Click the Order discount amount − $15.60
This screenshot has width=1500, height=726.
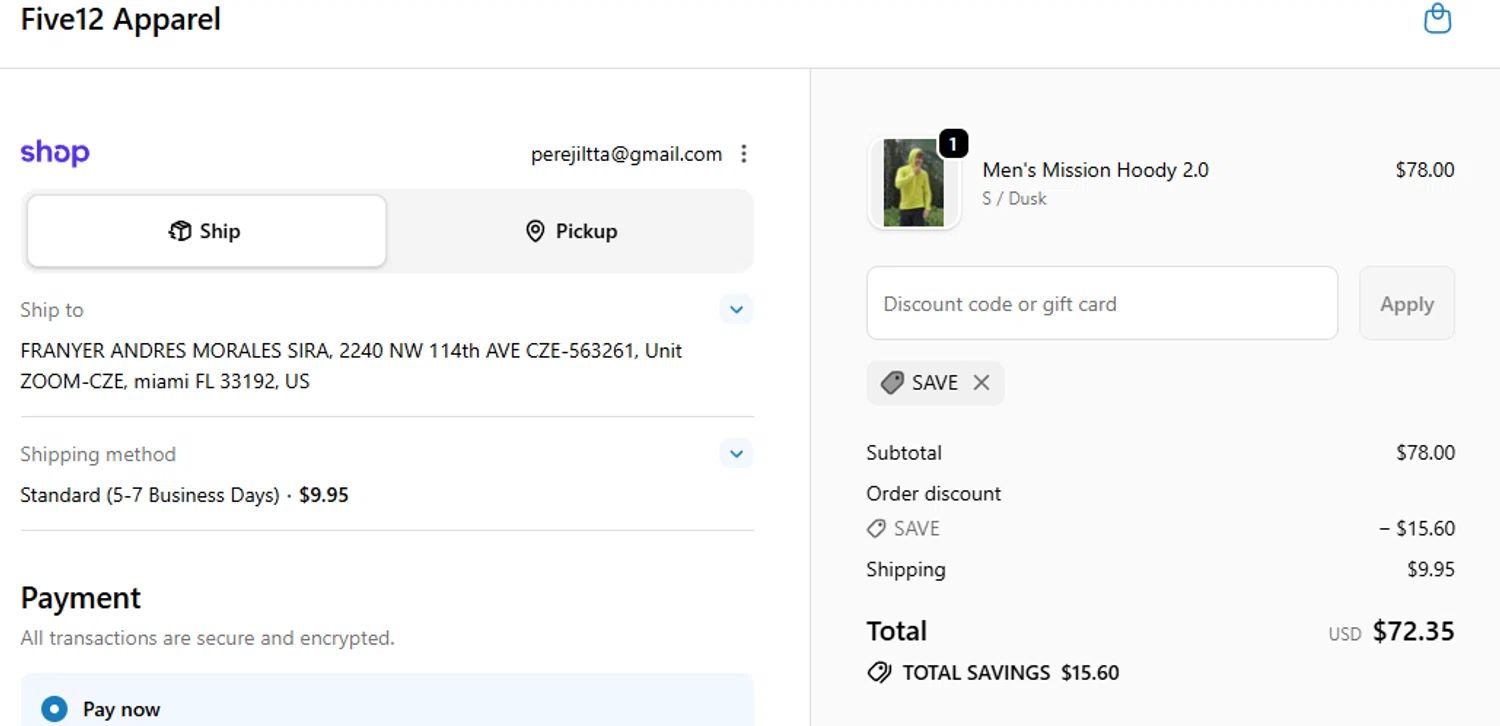[x=1417, y=529]
